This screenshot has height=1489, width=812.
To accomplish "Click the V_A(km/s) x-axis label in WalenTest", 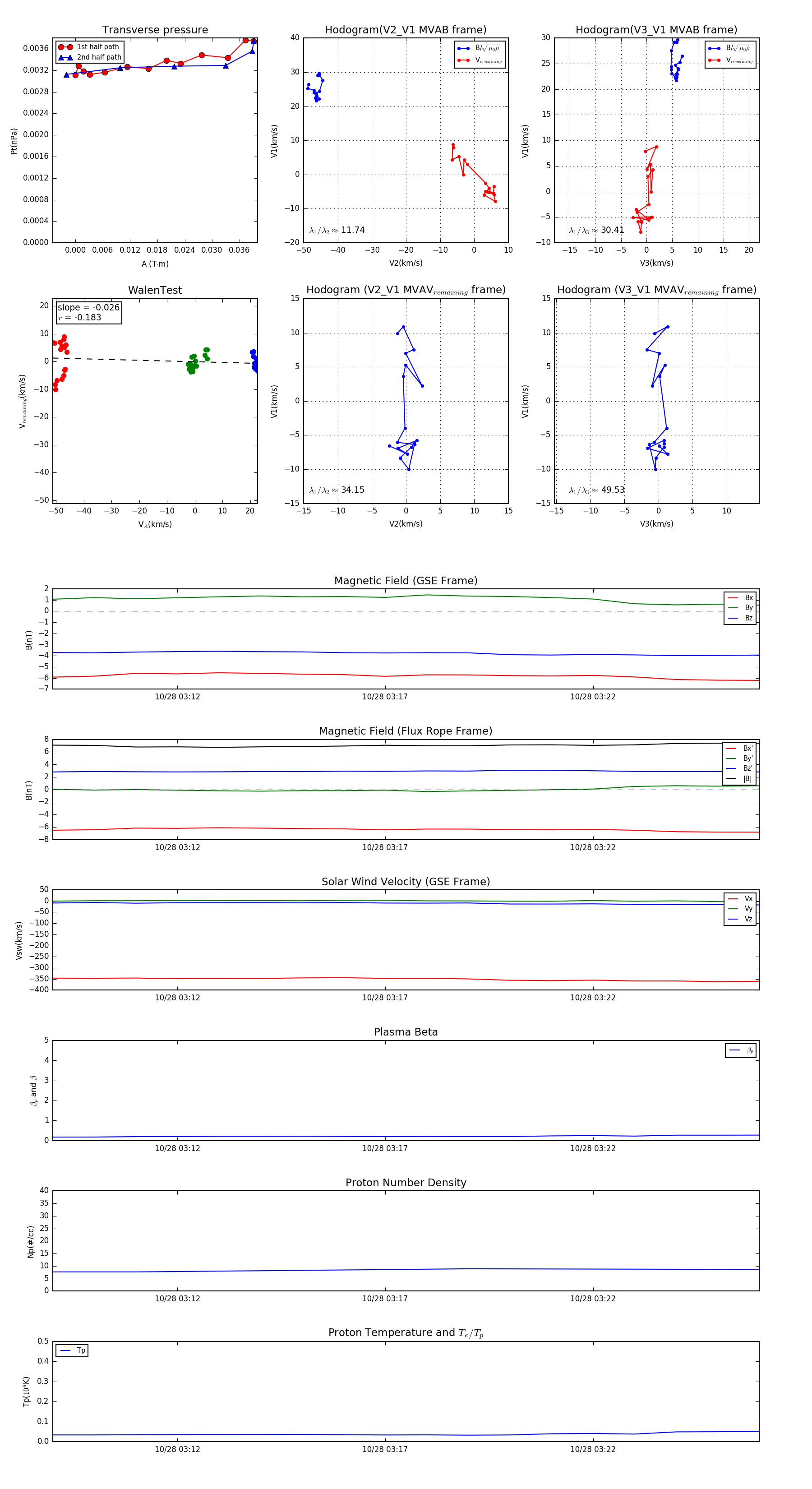I will [155, 524].
